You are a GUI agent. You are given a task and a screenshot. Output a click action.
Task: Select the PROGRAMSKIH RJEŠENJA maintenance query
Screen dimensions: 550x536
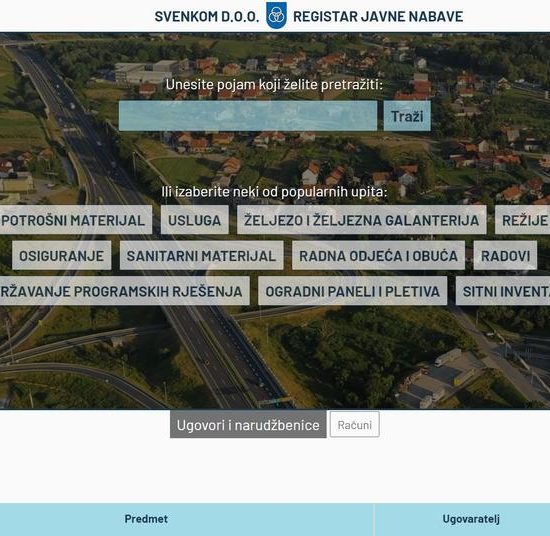click(125, 291)
